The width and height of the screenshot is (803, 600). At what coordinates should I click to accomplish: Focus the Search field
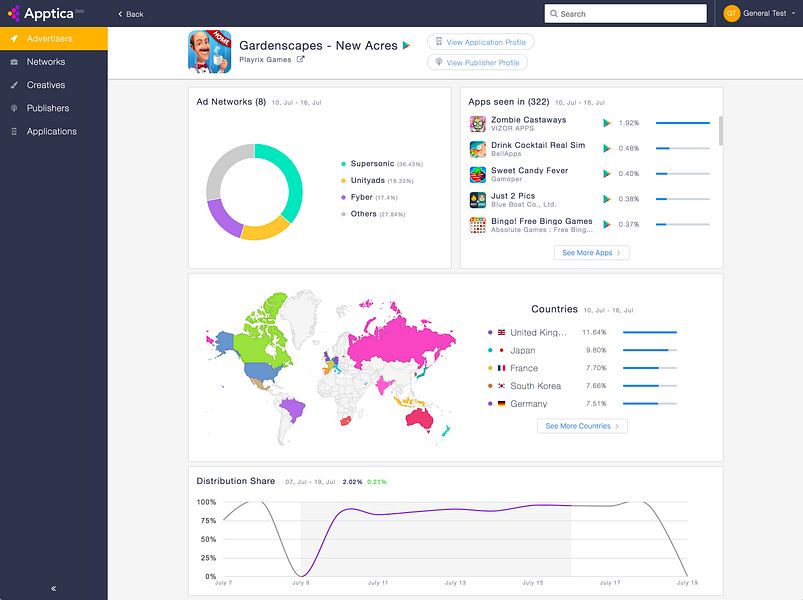(x=625, y=14)
